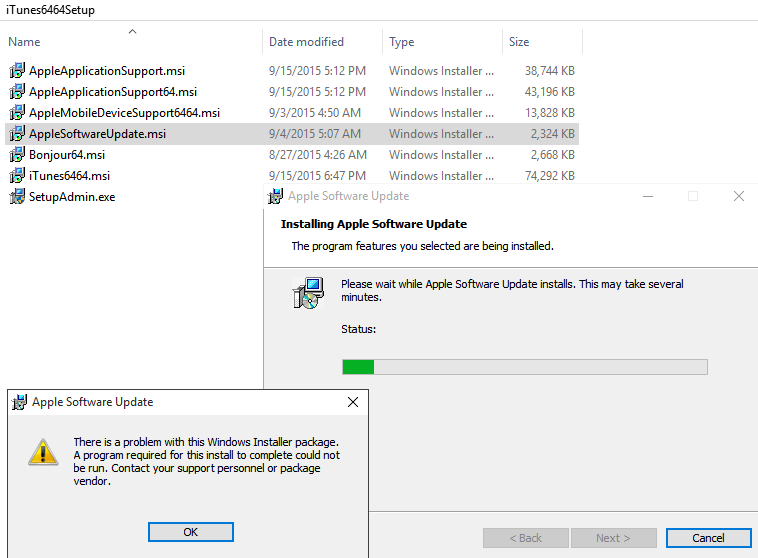Image resolution: width=758 pixels, height=558 pixels.
Task: Click the Status label in the installer
Action: point(358,329)
